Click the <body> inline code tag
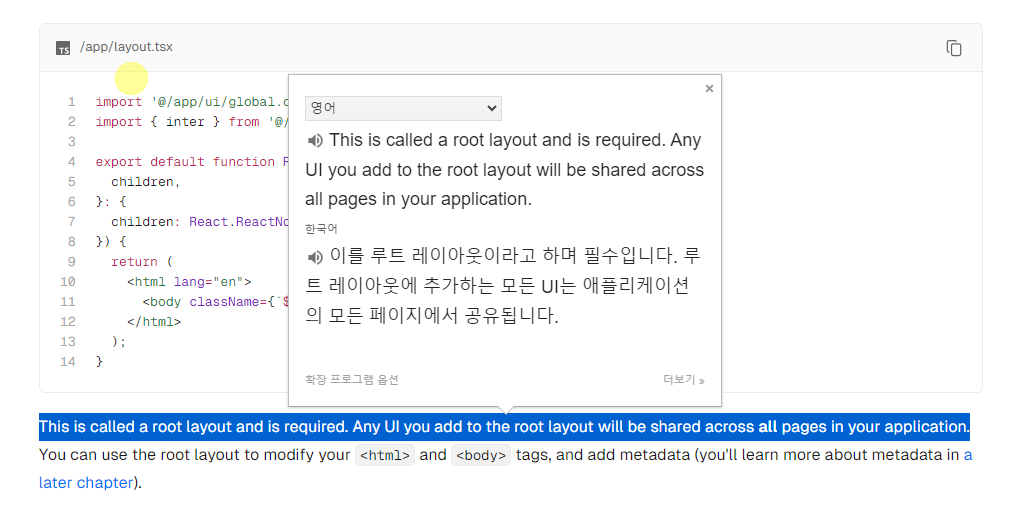 coord(481,455)
